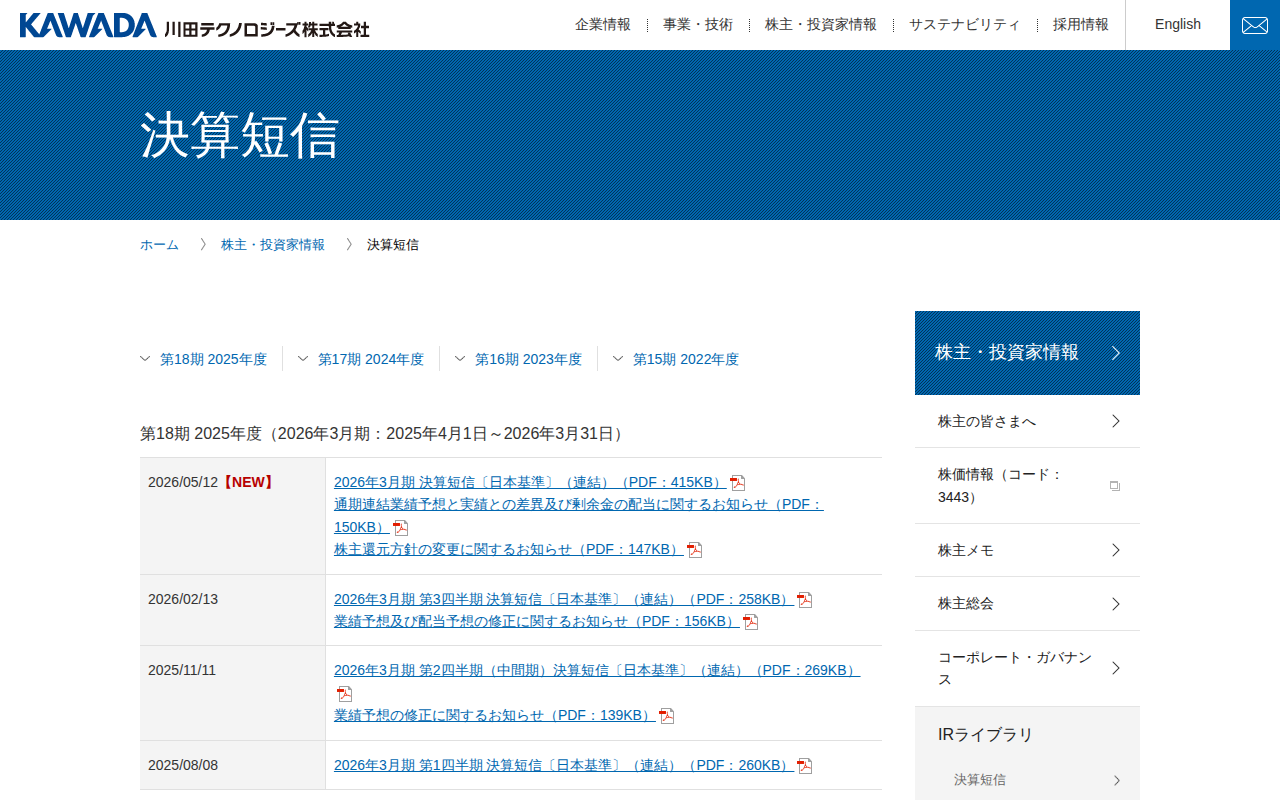Open 企業情報 menu

coord(603,25)
